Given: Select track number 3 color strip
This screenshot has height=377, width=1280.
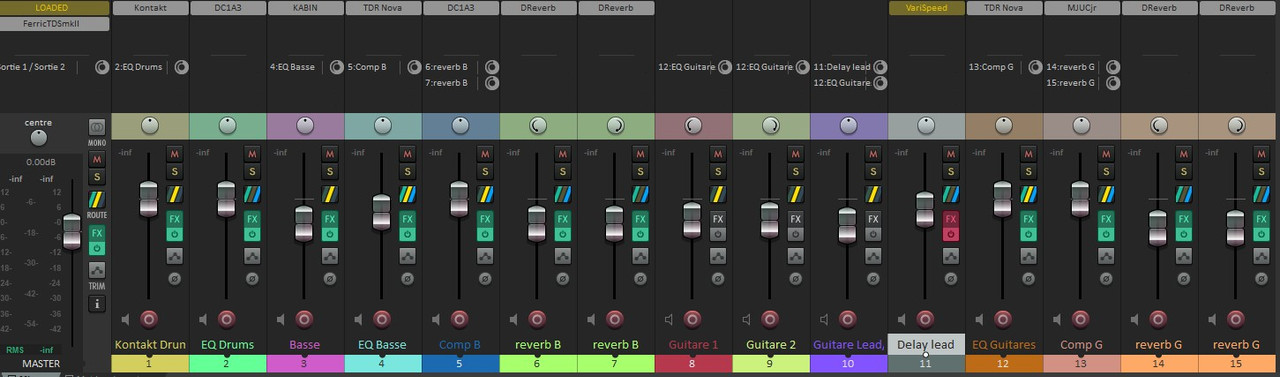Looking at the screenshot, I should (305, 363).
